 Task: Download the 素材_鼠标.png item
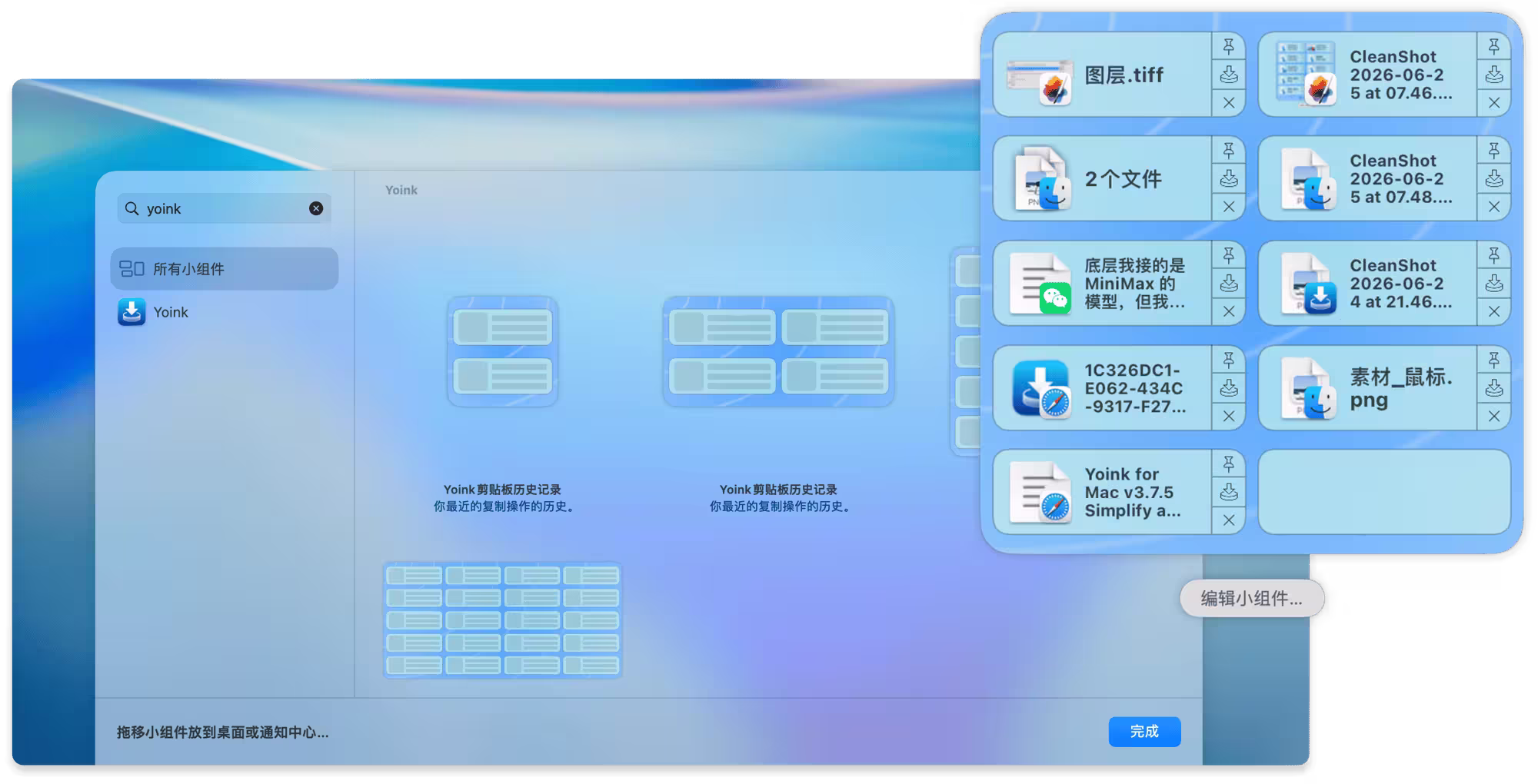[1494, 388]
